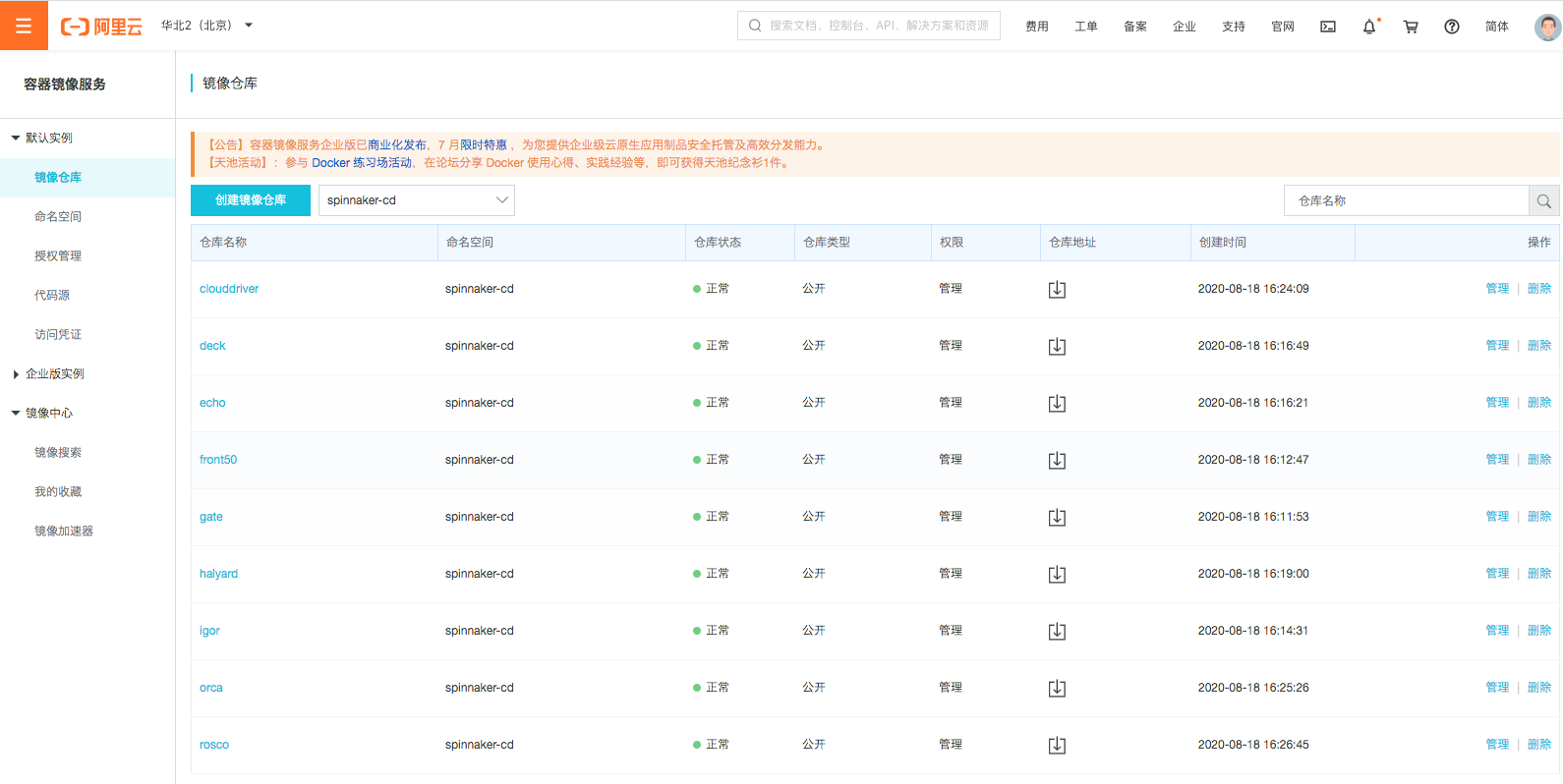Show repository address for echo
Screen dimensions: 1563x784
click(x=1057, y=403)
